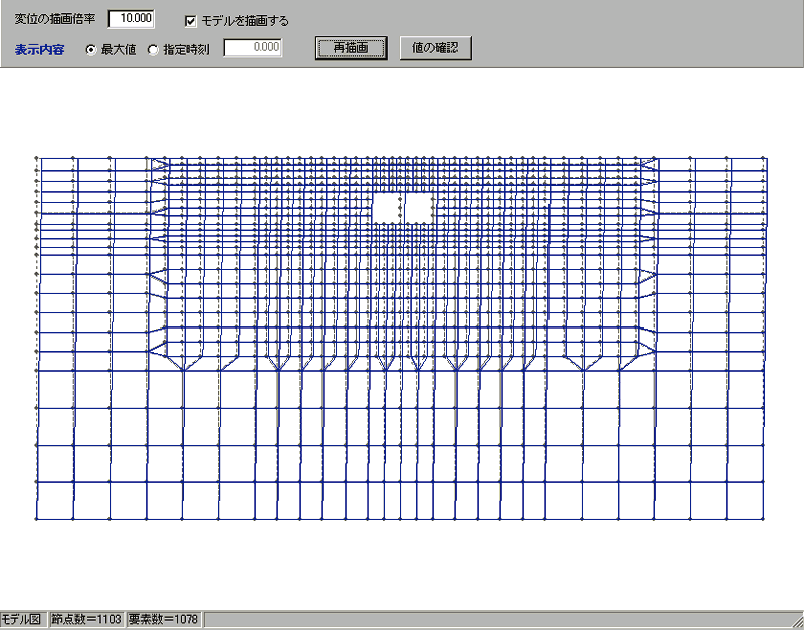Click the モデル図 status bar entry
804x630 pixels.
[x=22, y=619]
